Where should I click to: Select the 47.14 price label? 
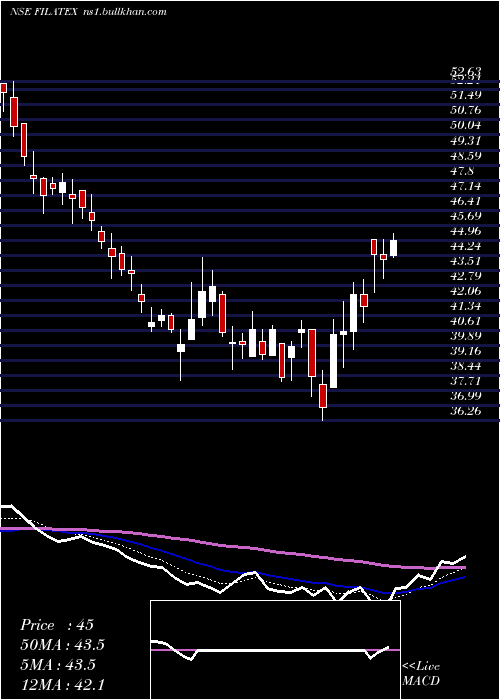tap(465, 186)
